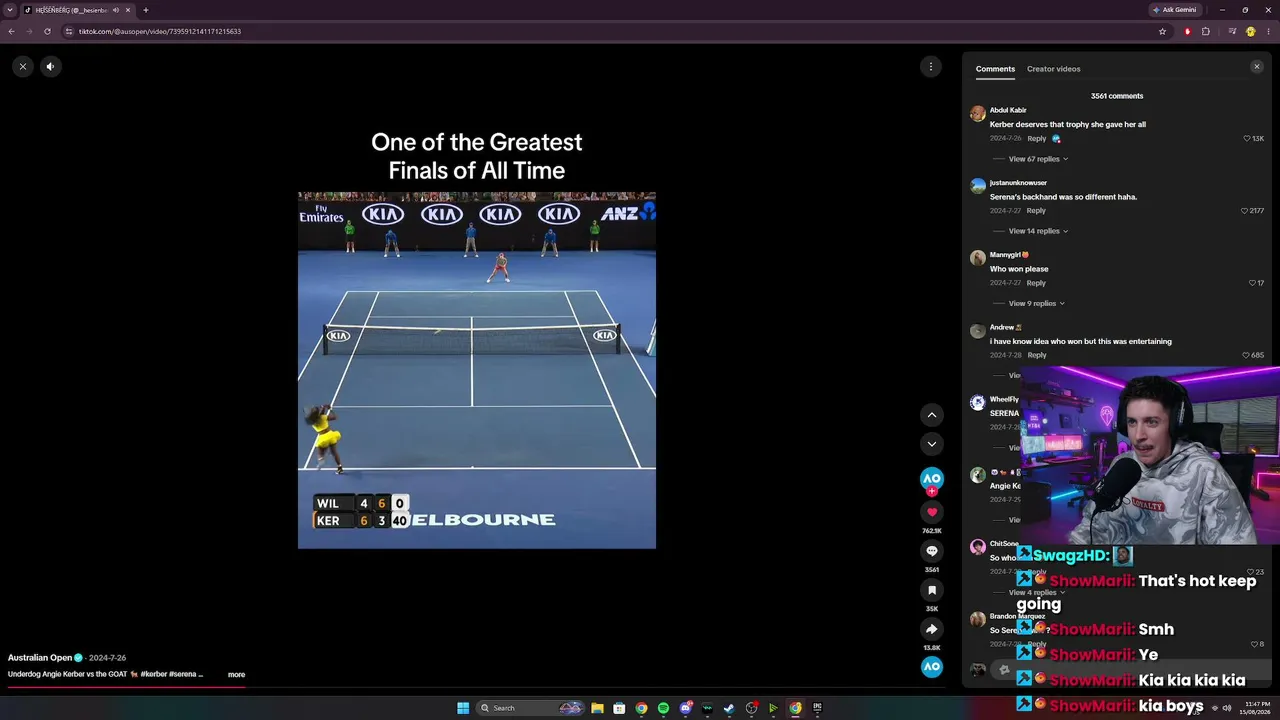Follow Australian Open via the red plus badge
The height and width of the screenshot is (720, 1280).
(x=932, y=491)
